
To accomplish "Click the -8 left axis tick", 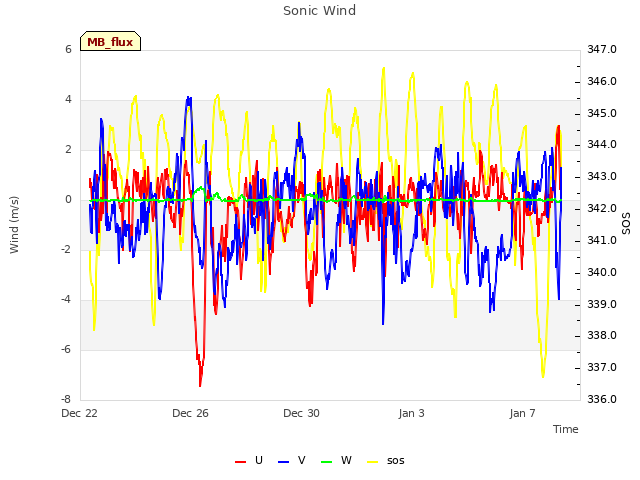I will (x=66, y=399).
